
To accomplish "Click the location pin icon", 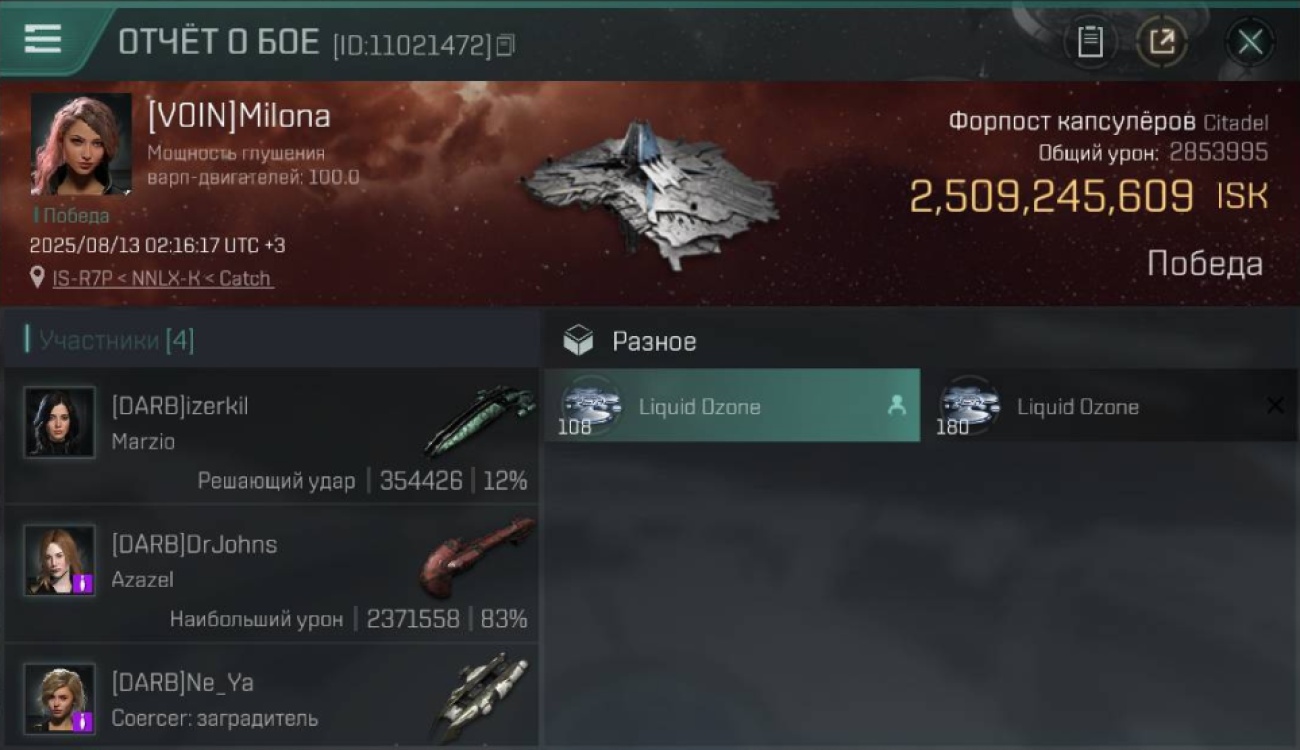I will pos(37,277).
